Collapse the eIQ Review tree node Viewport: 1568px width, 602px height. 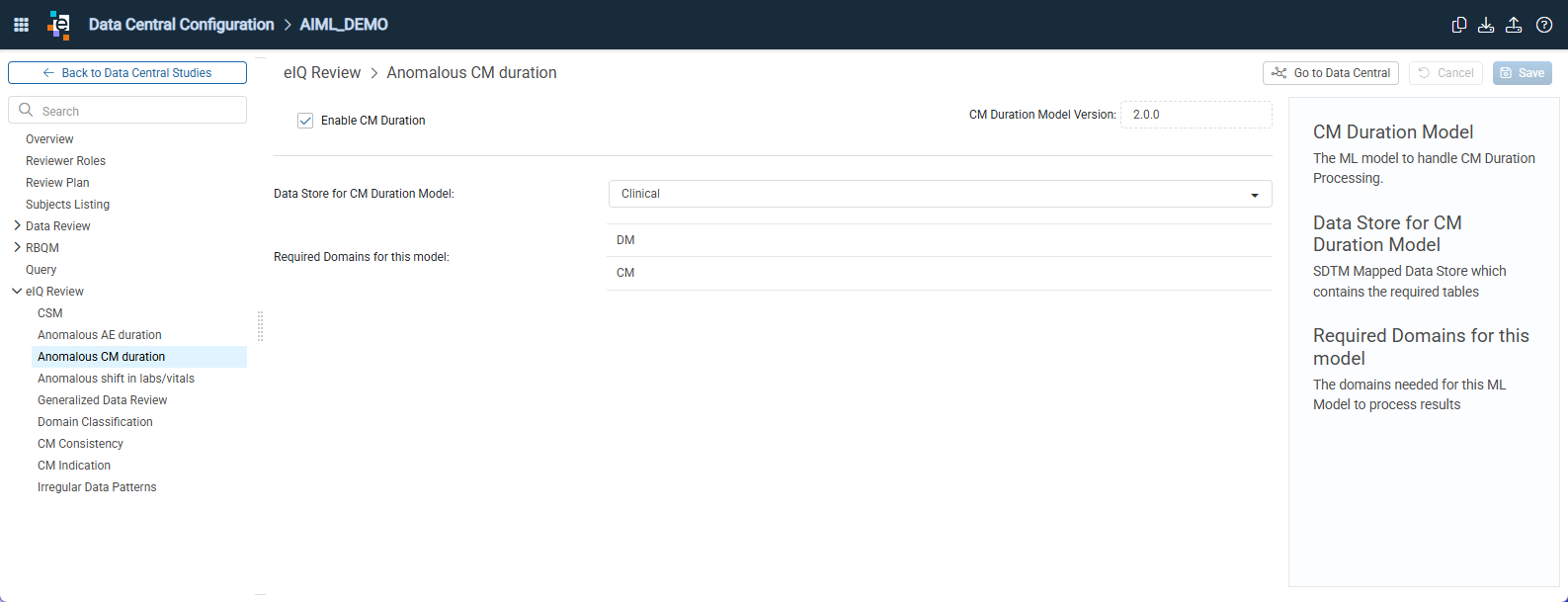pos(17,291)
